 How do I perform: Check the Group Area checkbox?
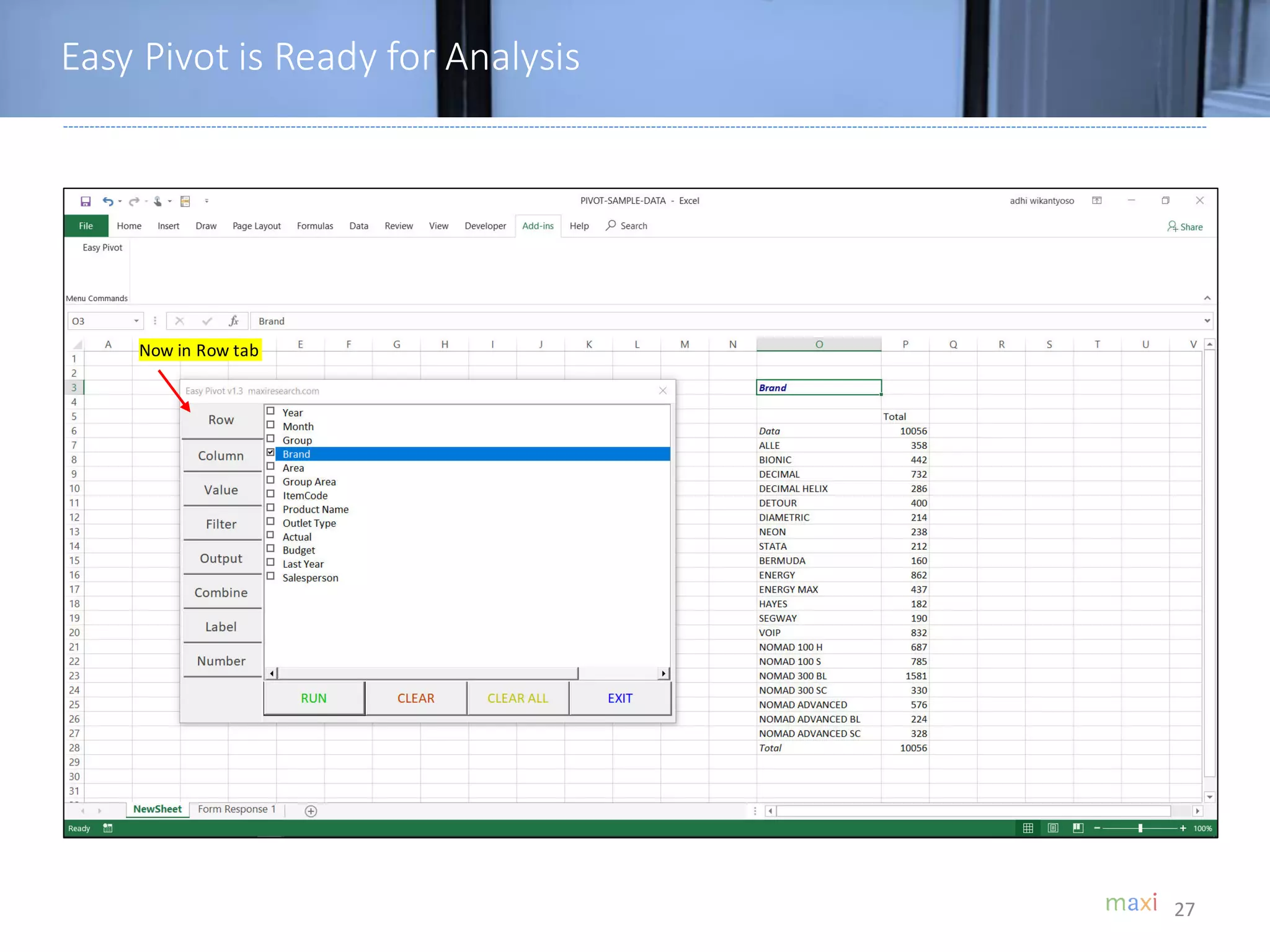271,480
